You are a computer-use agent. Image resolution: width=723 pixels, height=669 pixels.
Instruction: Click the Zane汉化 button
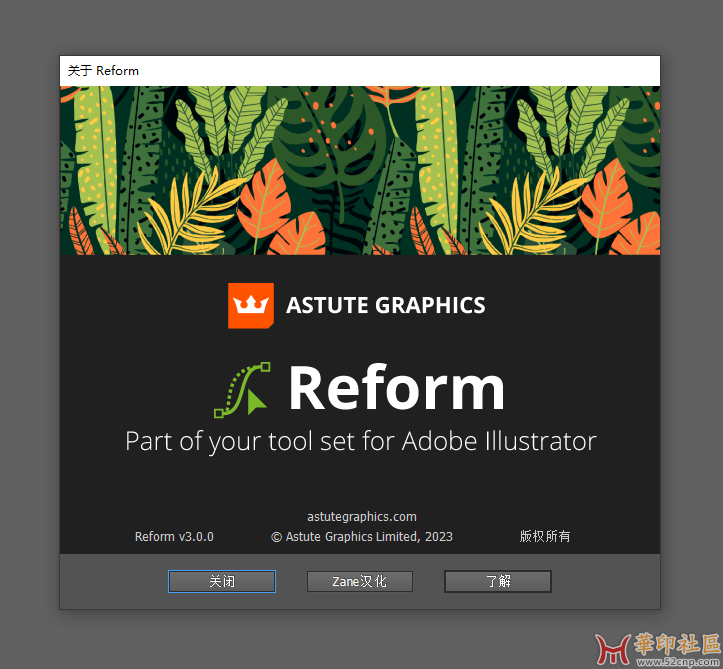pos(360,581)
